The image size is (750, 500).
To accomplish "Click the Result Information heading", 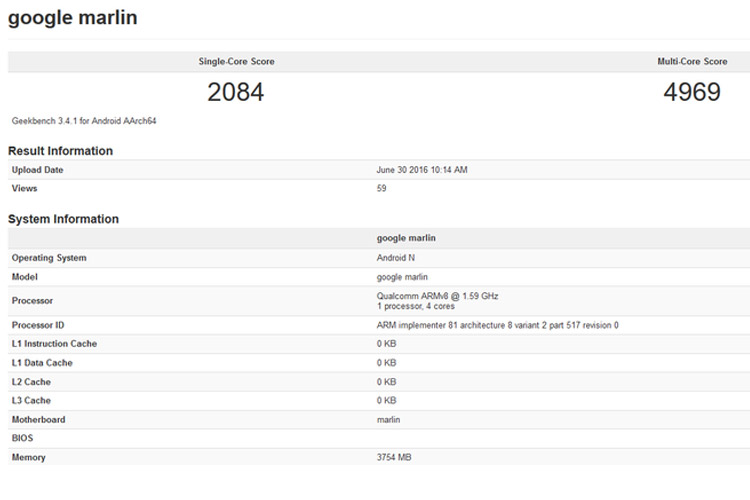I will pos(60,151).
